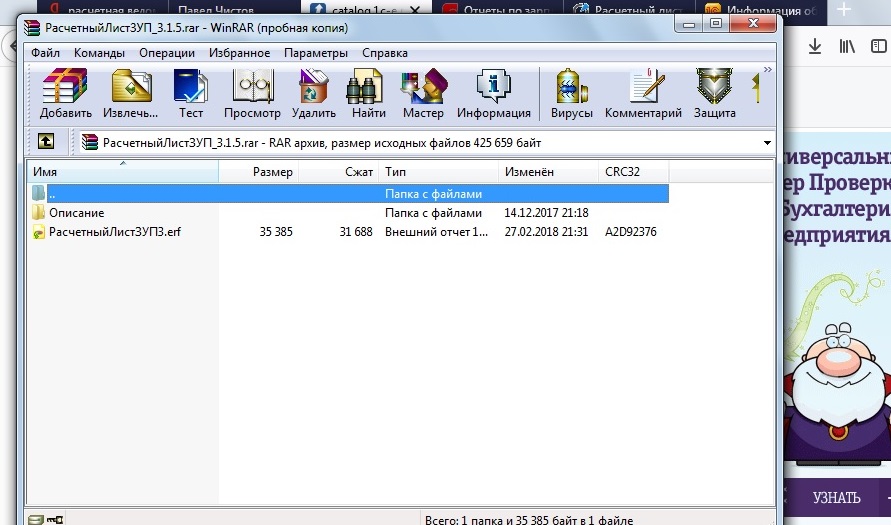
Task: Click the key icon in status bar
Action: point(55,519)
